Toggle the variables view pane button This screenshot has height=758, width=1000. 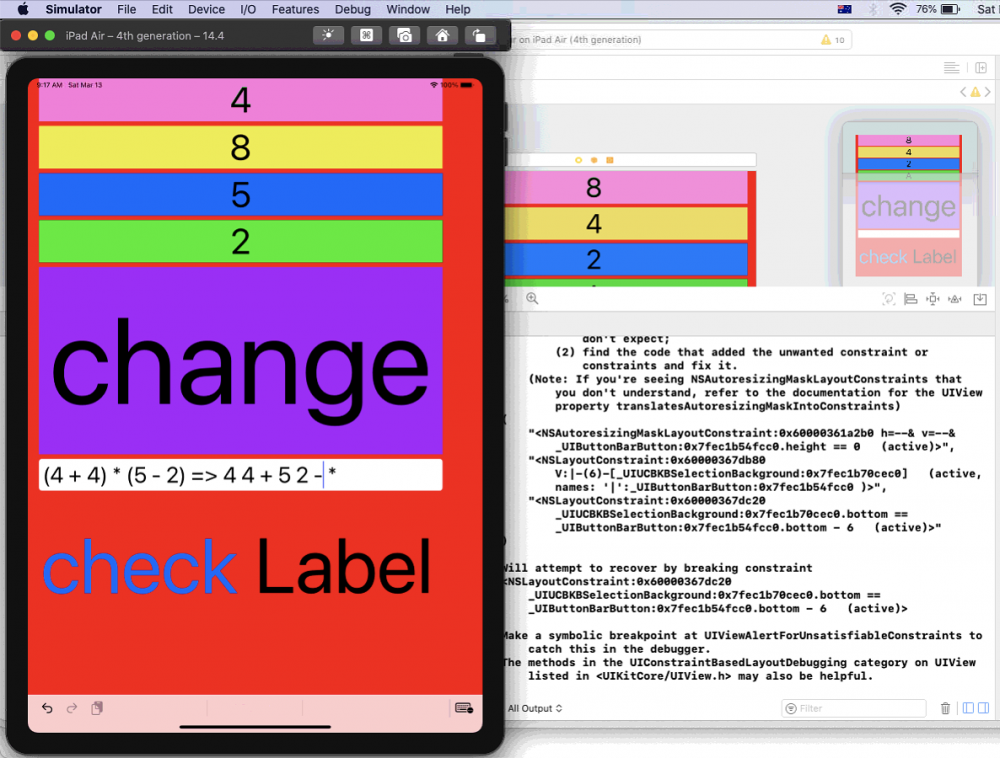coord(967,708)
